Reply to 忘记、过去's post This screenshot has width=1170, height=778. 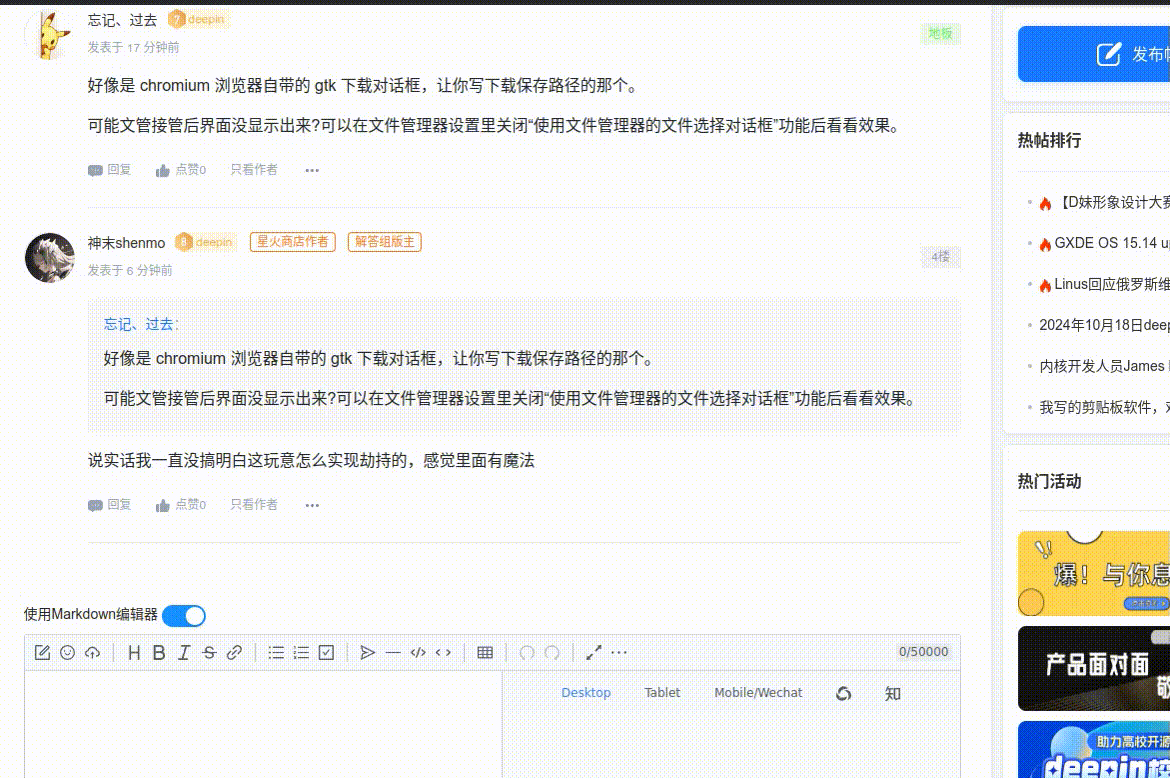point(110,170)
